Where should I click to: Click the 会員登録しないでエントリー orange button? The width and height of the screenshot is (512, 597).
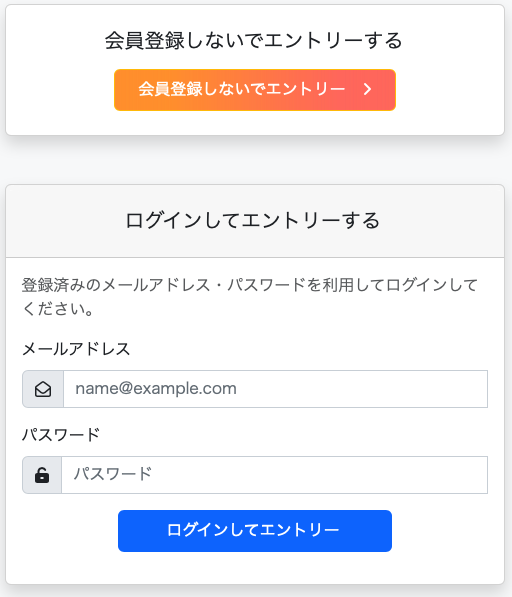click(255, 90)
